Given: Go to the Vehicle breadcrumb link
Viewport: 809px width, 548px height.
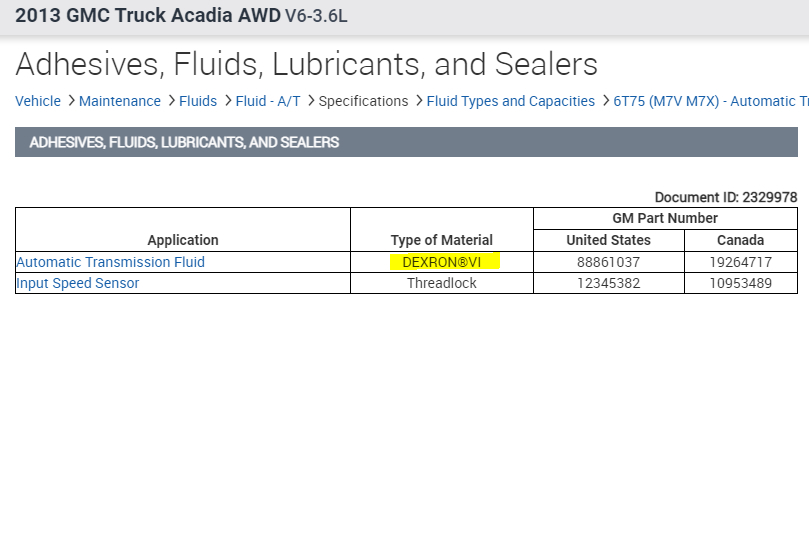Looking at the screenshot, I should pos(38,101).
